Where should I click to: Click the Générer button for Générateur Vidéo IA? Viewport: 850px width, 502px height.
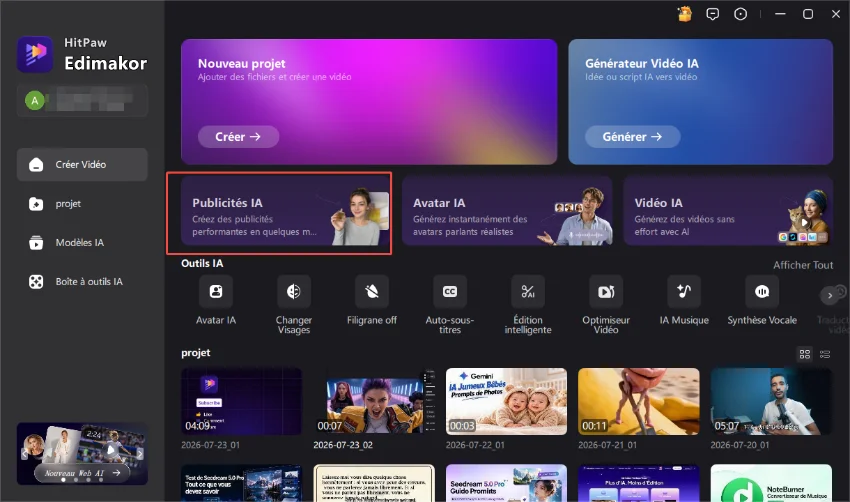632,137
